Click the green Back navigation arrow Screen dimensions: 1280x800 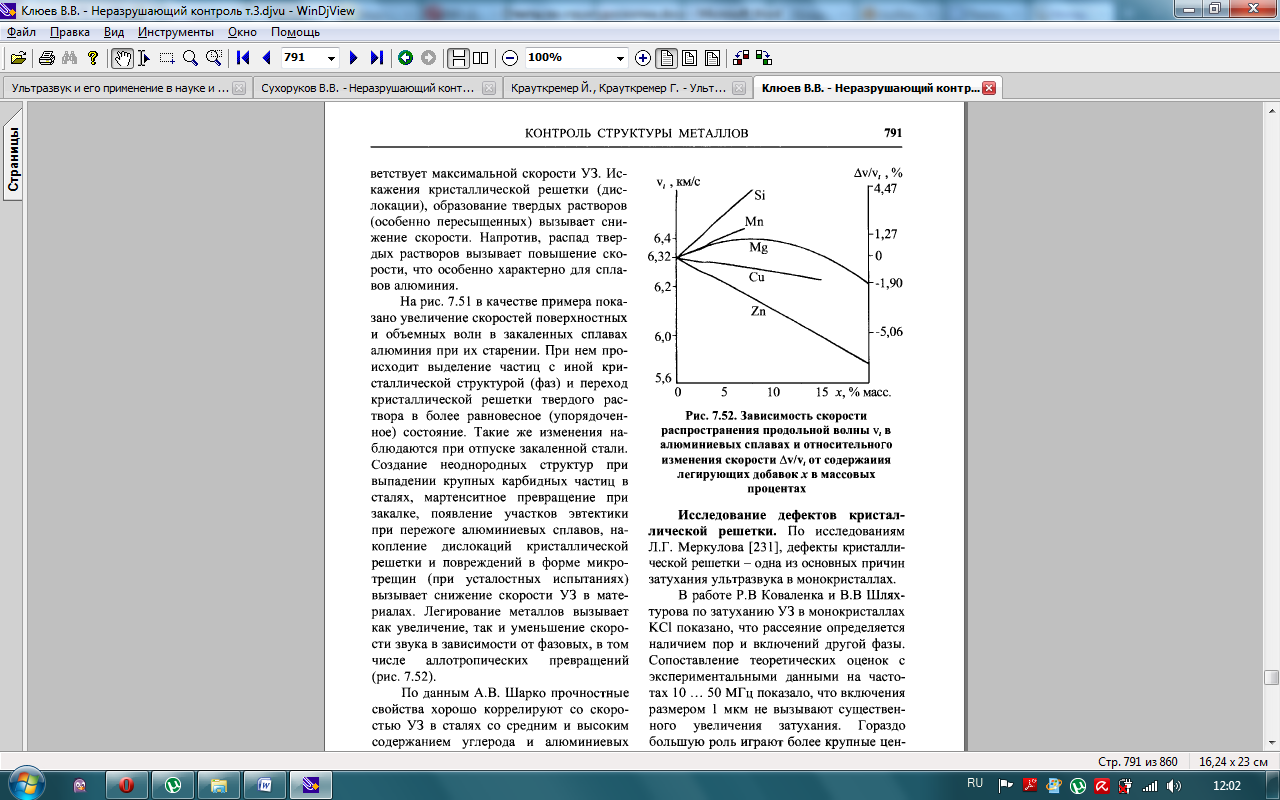pyautogui.click(x=406, y=58)
